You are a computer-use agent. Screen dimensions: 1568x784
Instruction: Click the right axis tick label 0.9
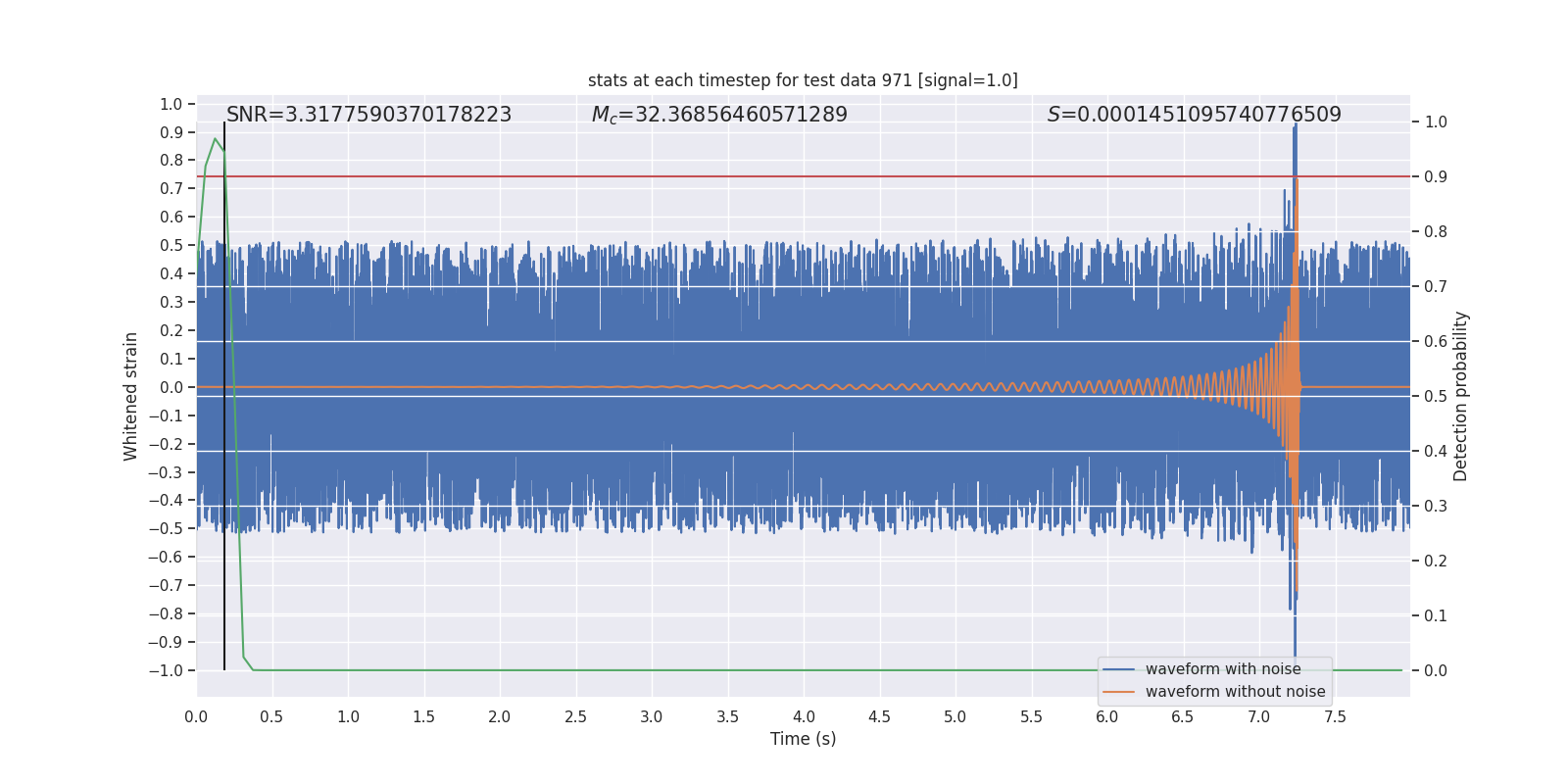tap(1436, 177)
